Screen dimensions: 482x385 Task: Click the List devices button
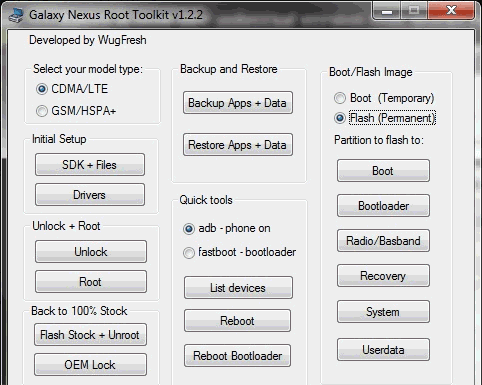[x=238, y=288]
